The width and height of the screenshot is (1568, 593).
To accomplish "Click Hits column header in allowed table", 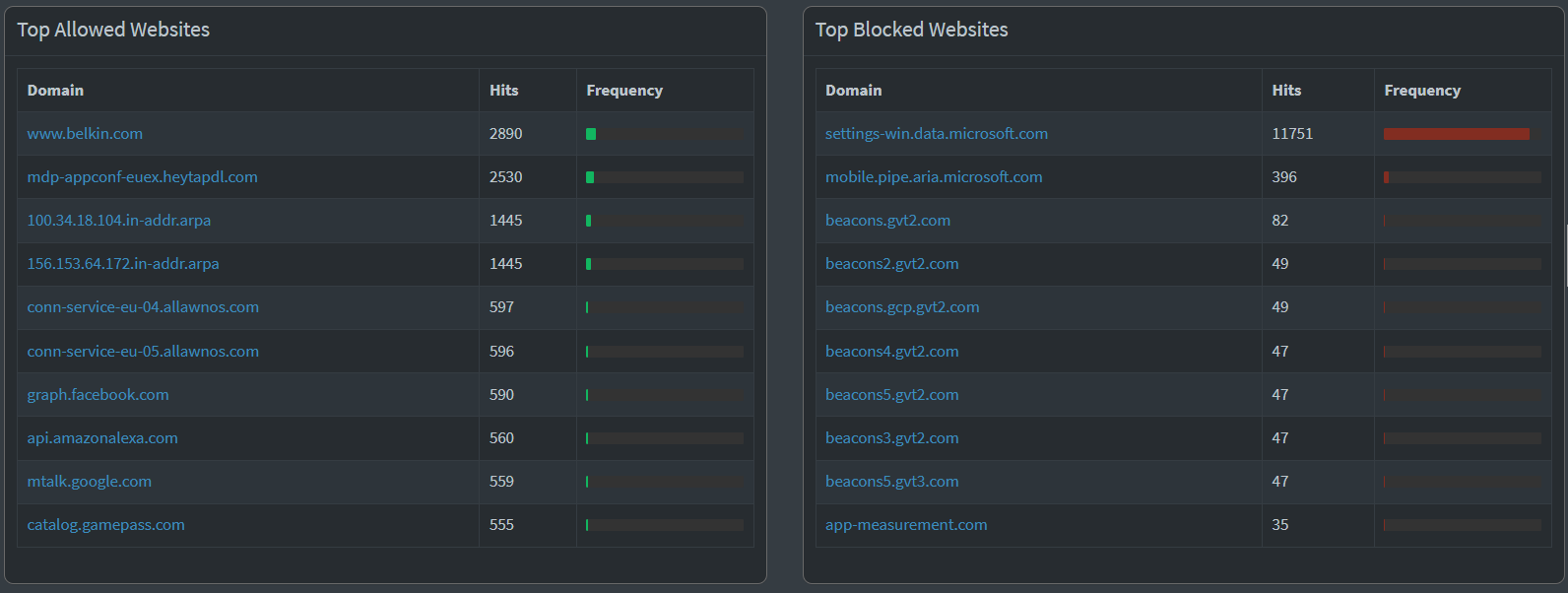I will point(503,91).
